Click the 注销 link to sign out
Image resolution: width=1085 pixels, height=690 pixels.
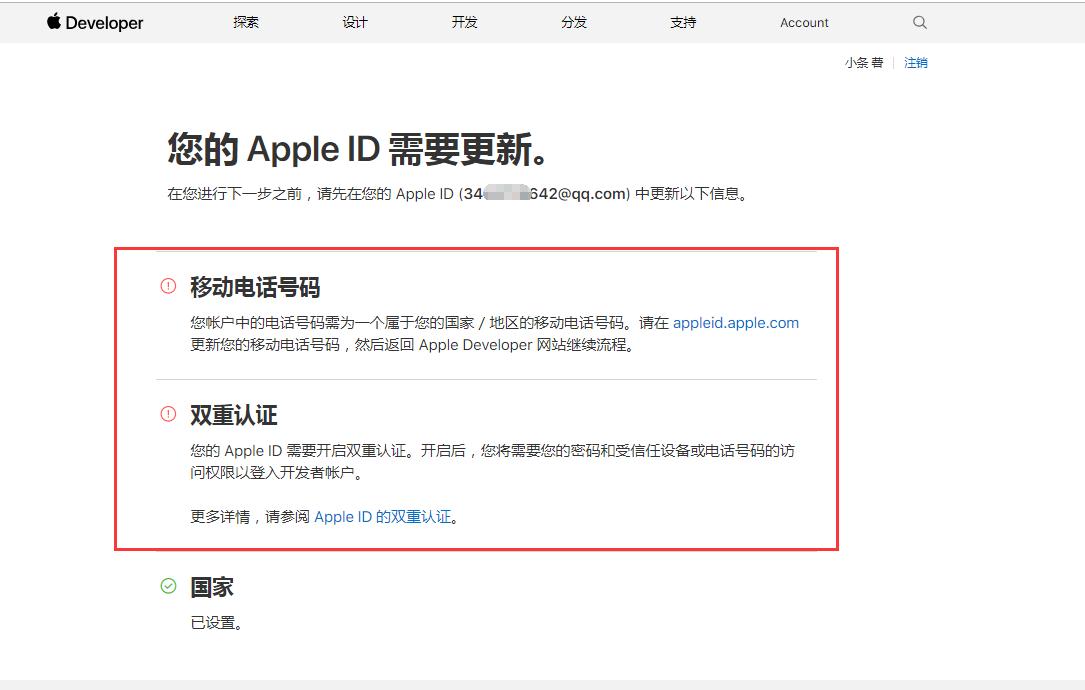(x=915, y=62)
